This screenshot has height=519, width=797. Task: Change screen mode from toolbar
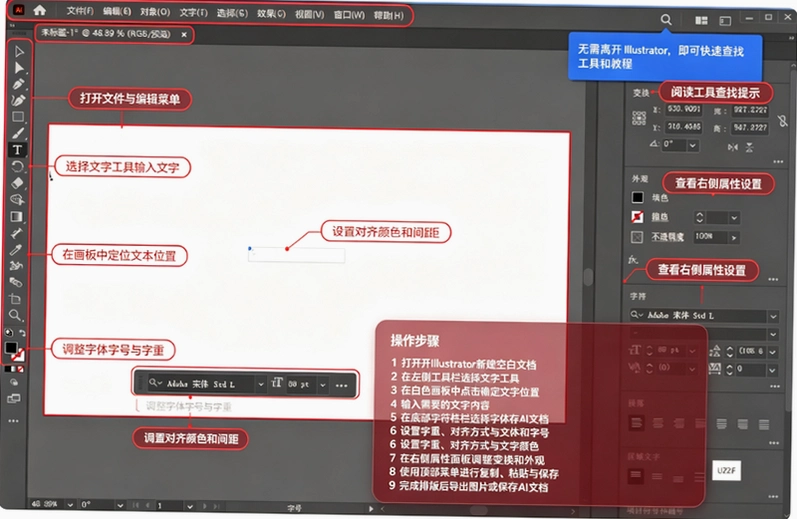point(14,399)
